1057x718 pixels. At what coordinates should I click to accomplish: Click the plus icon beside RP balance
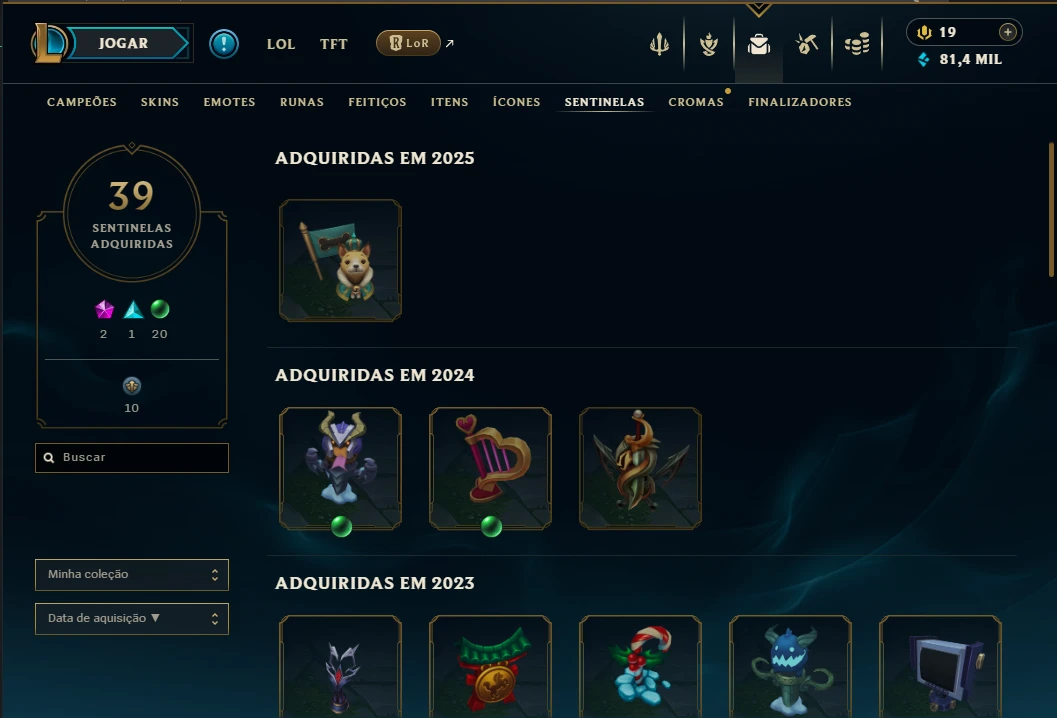[x=1007, y=32]
